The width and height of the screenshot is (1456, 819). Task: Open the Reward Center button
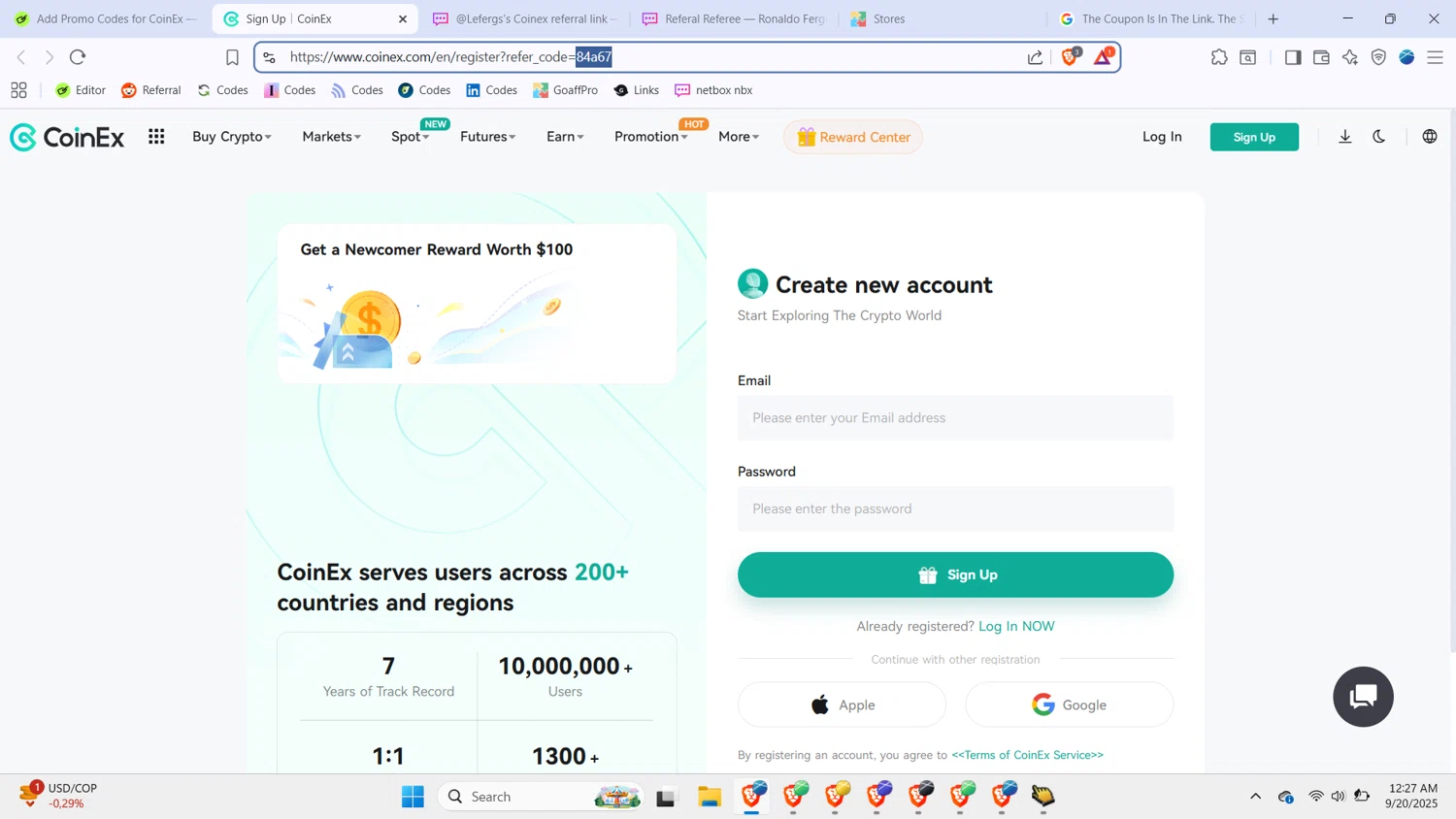pyautogui.click(x=853, y=137)
